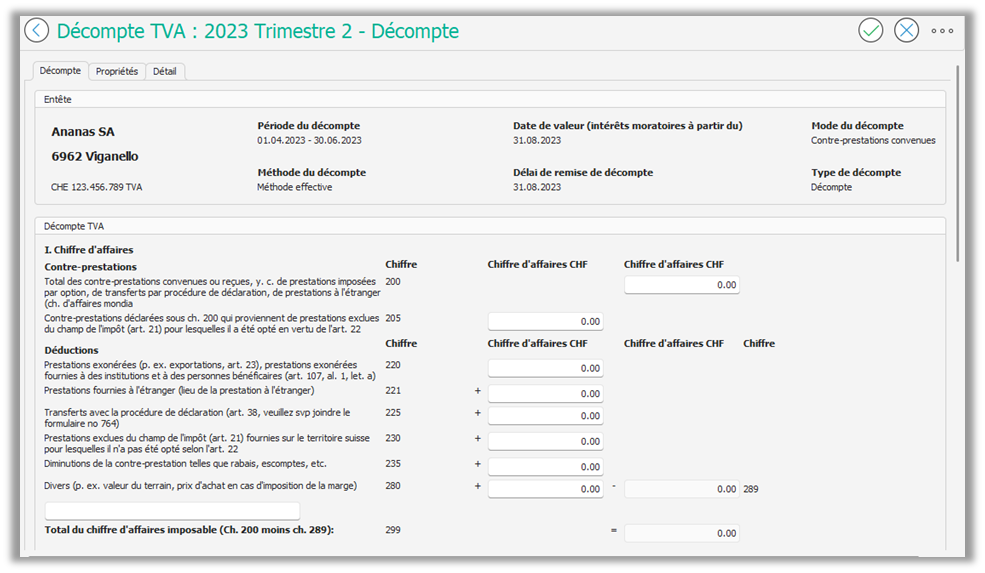The image size is (985, 573).
Task: Click the window title Décompte TVA : 2023 Trimestre 2
Action: [258, 31]
